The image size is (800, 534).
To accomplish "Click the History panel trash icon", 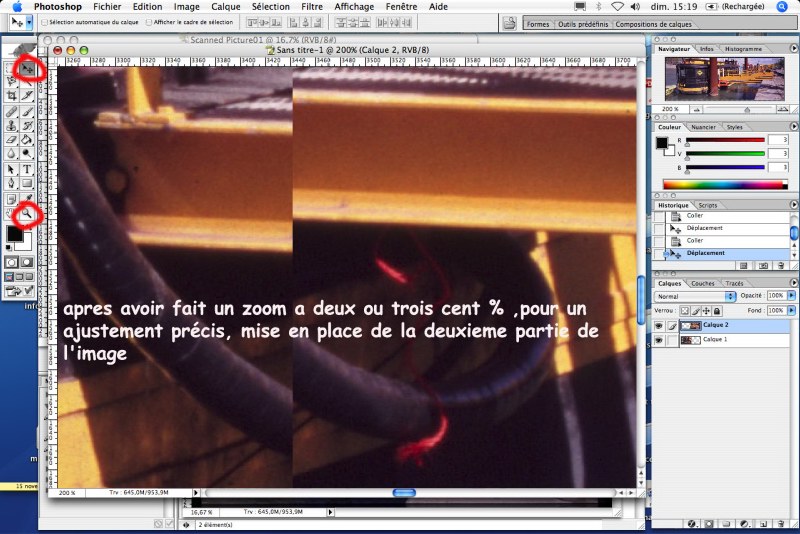I will pos(781,266).
